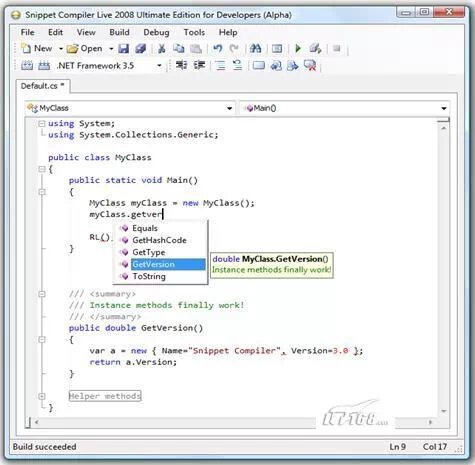Click the split handle above vertical scrollbar
Image resolution: width=475 pixels, height=465 pixels.
coord(444,120)
